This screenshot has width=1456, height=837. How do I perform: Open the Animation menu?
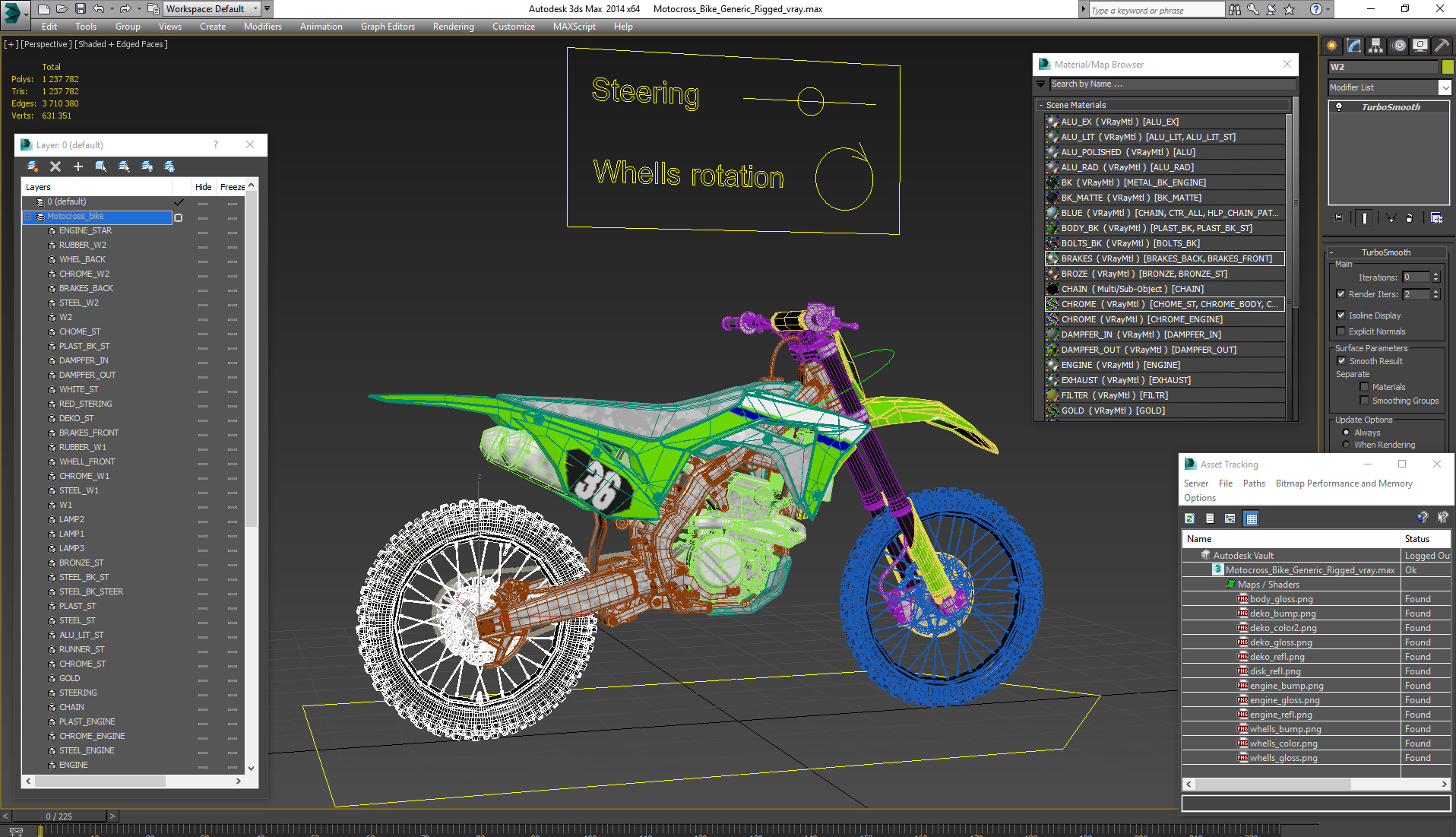321,27
